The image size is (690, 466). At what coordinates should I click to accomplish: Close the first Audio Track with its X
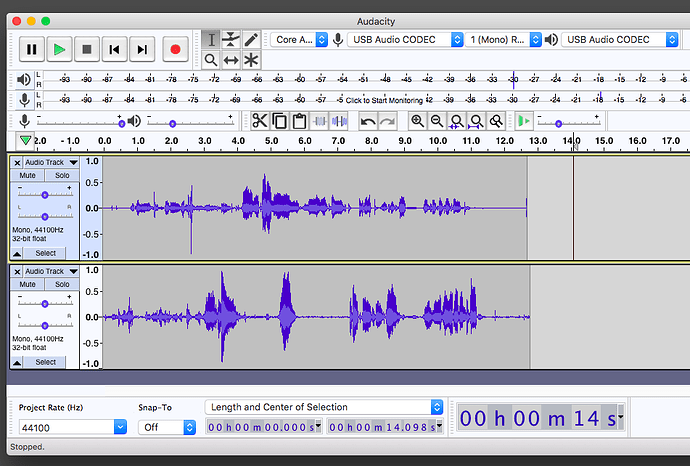[17, 162]
